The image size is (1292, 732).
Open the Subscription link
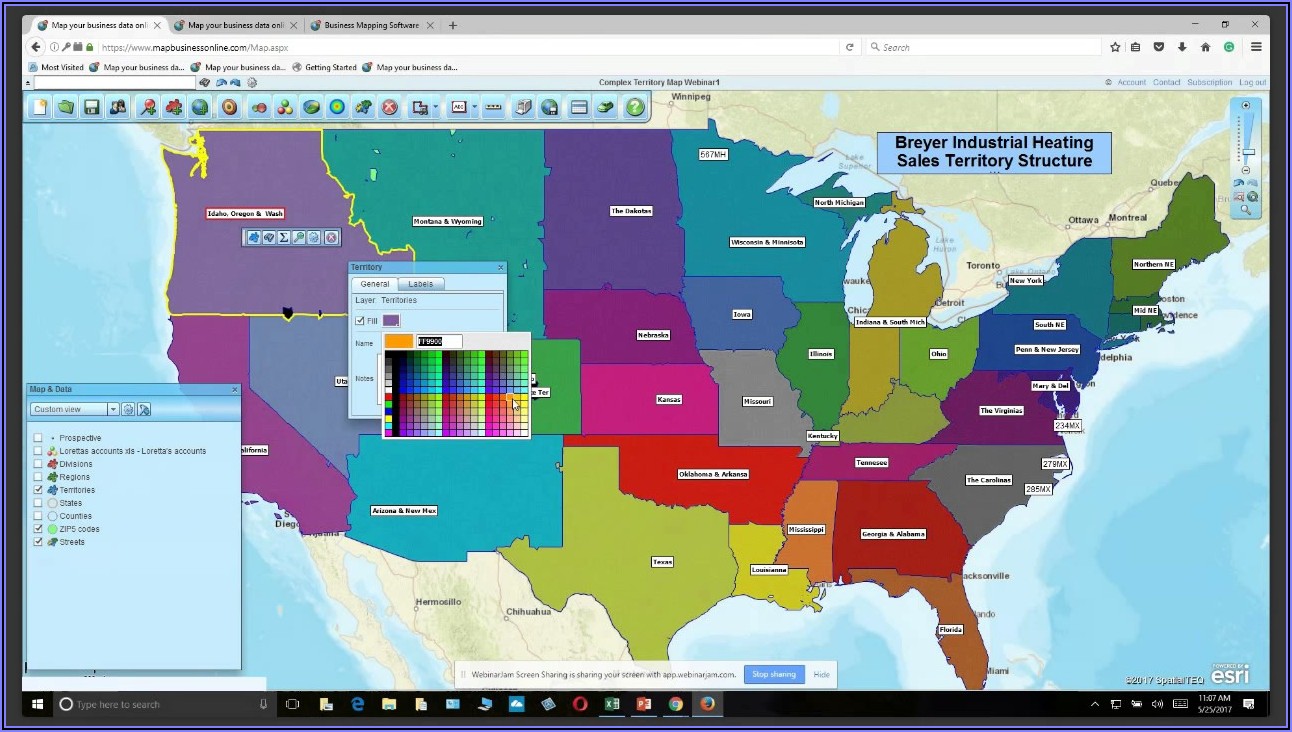pyautogui.click(x=1209, y=82)
